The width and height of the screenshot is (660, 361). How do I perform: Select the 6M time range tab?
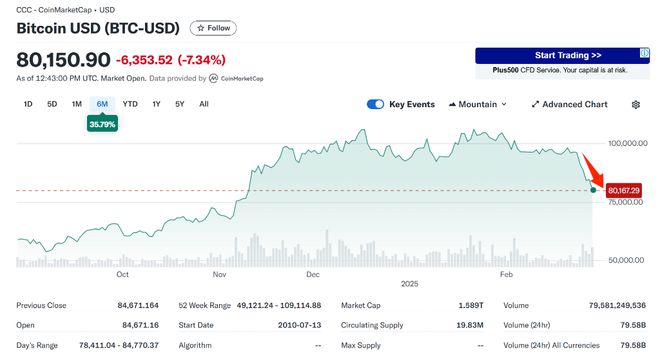click(x=102, y=104)
